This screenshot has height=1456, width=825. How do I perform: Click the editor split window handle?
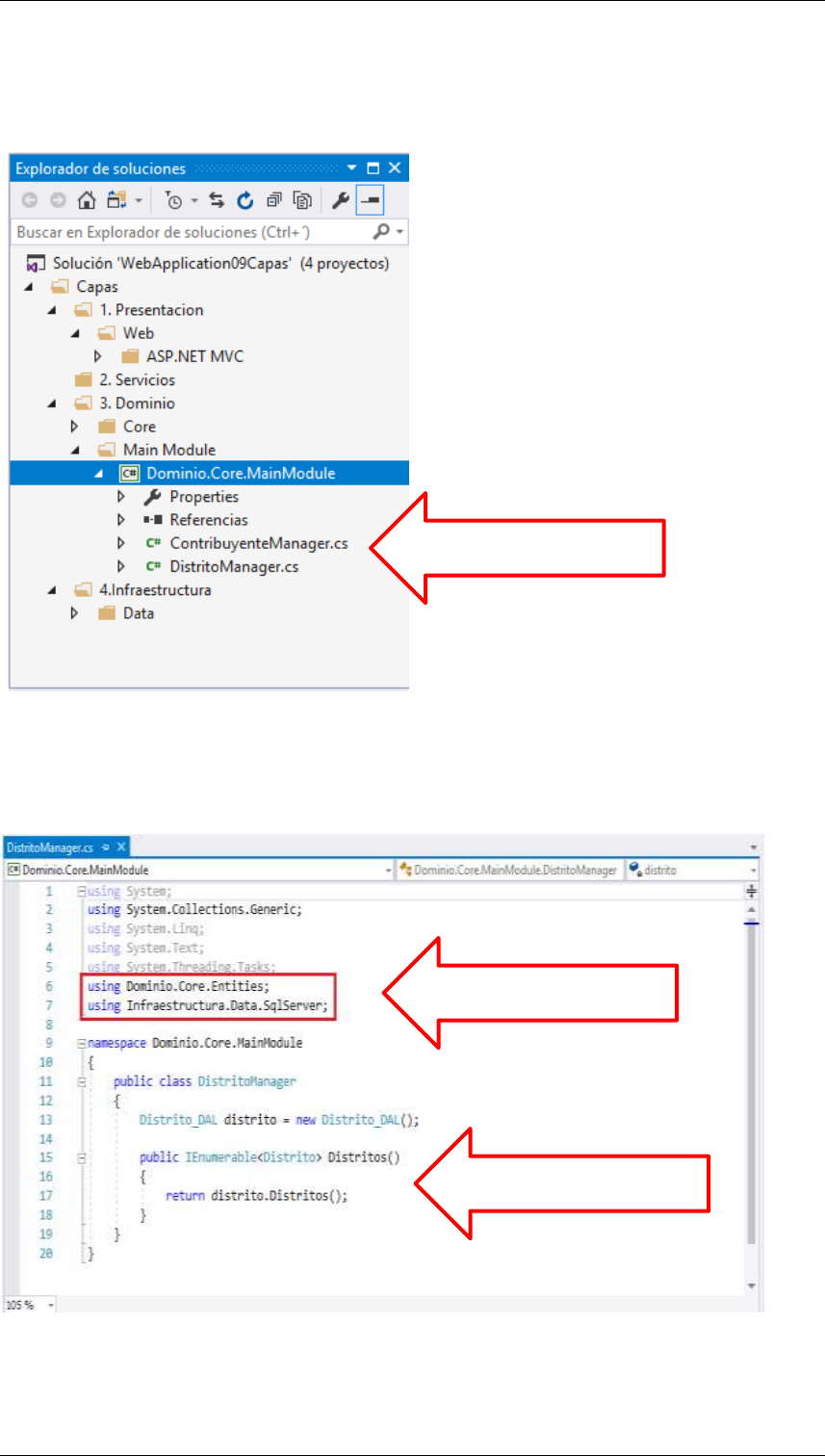(753, 892)
